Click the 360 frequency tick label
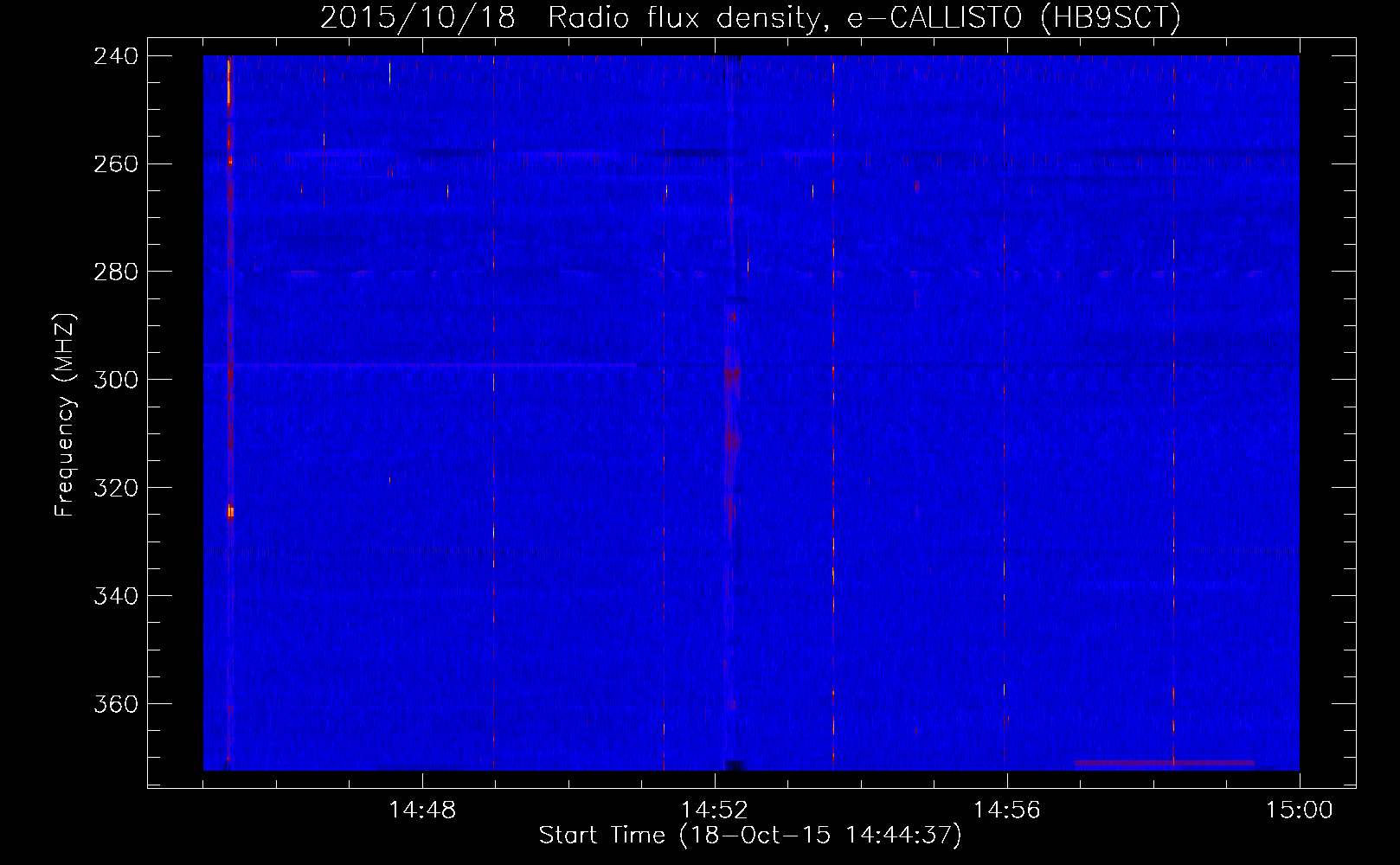 (116, 705)
